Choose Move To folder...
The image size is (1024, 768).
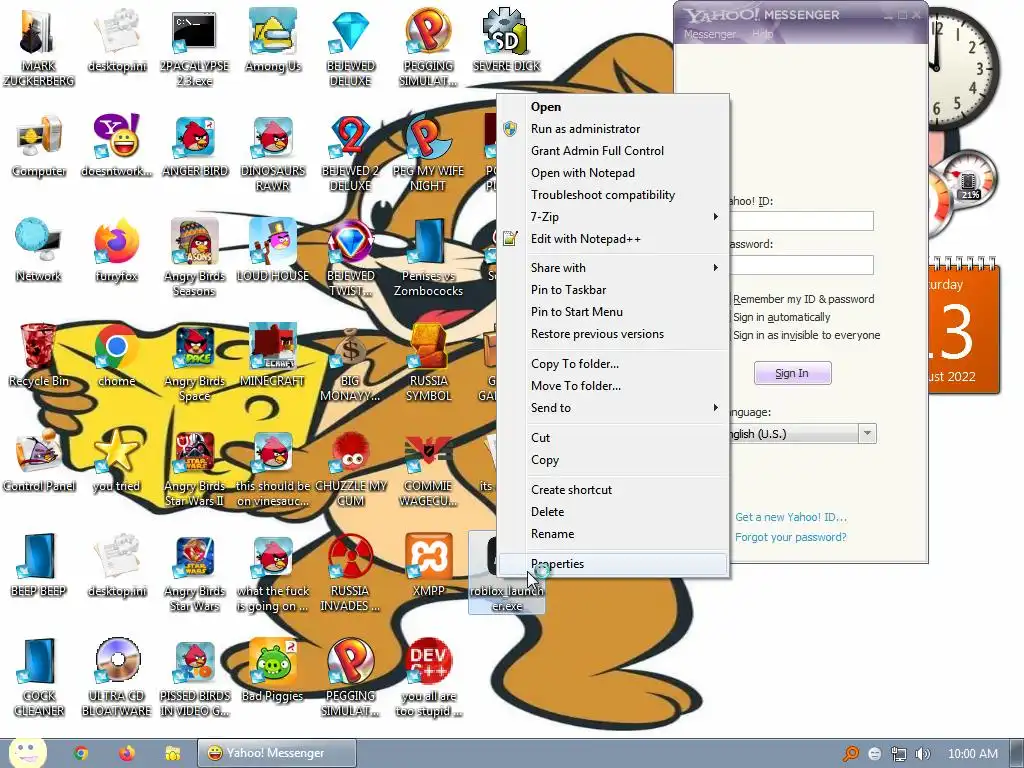(x=613, y=386)
